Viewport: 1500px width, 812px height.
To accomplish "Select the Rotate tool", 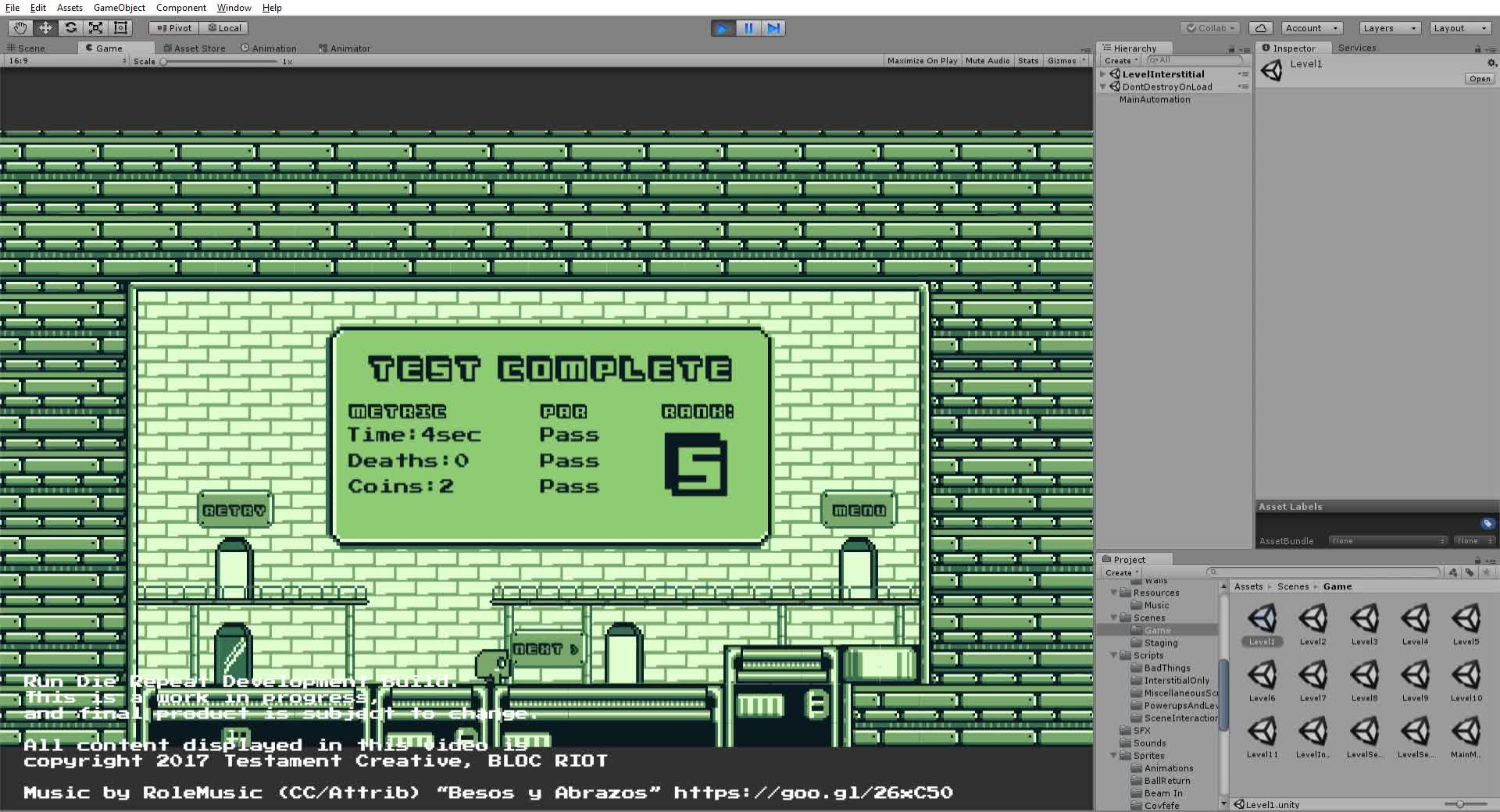I will pos(70,28).
